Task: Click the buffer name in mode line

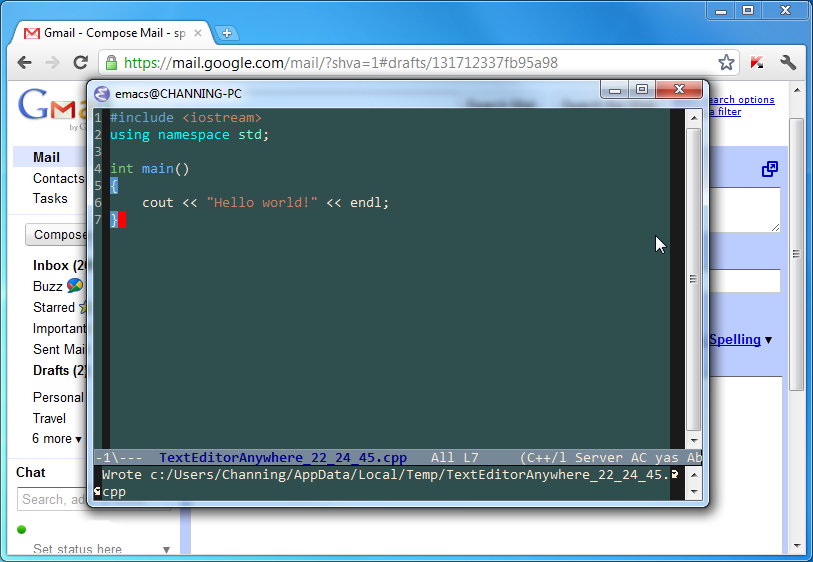Action: [283, 458]
